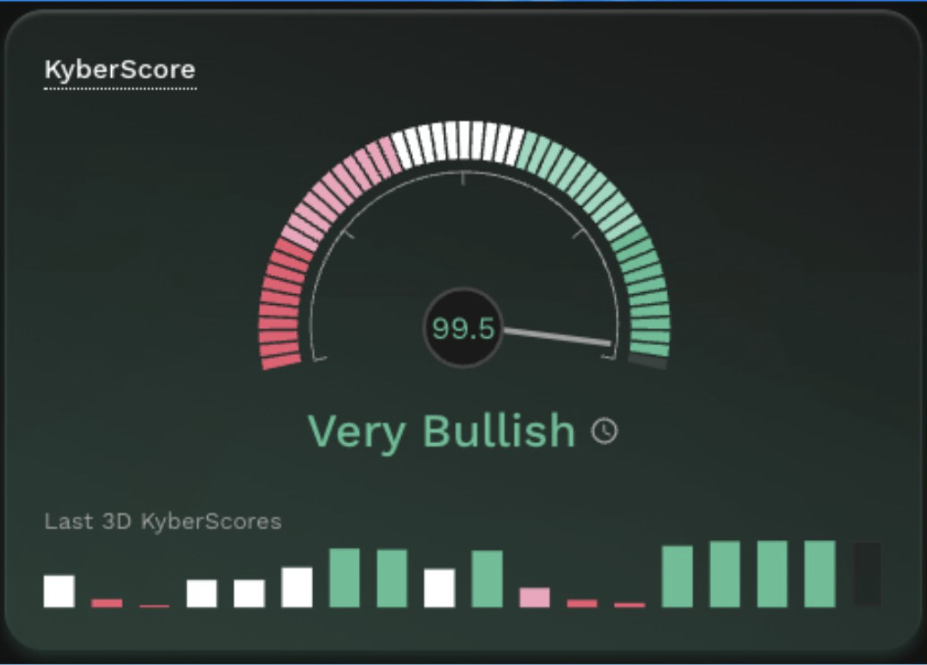
Task: Click the Very Bullish status text
Action: [x=441, y=431]
